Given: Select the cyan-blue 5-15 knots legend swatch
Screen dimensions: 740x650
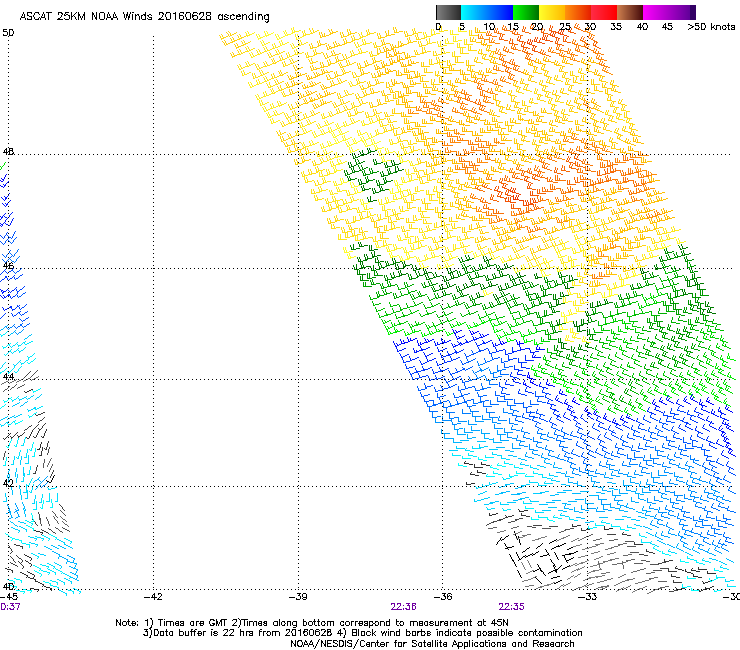Looking at the screenshot, I should (487, 12).
